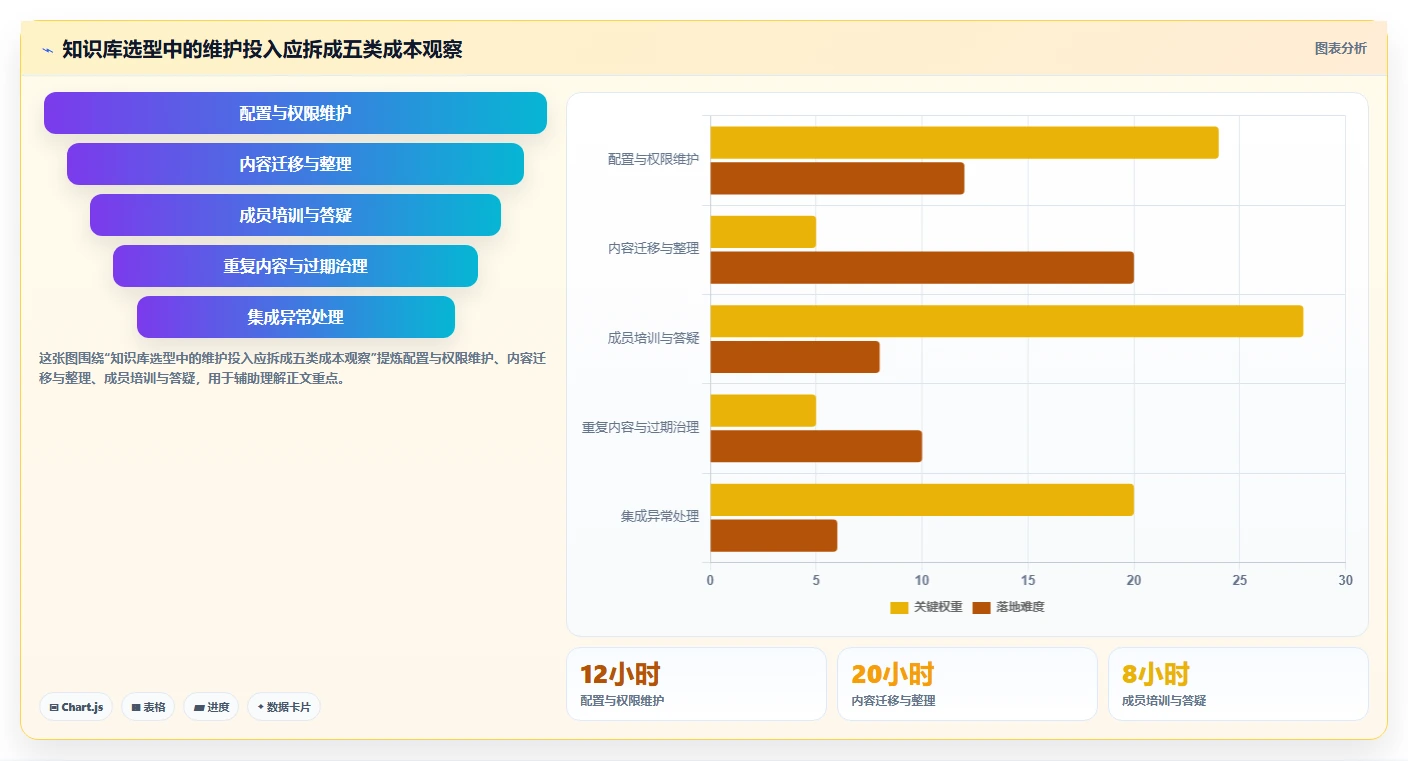This screenshot has height=761, width=1408.
Task: Select the 重复内容与过期治理 funnel stage
Action: (295, 266)
